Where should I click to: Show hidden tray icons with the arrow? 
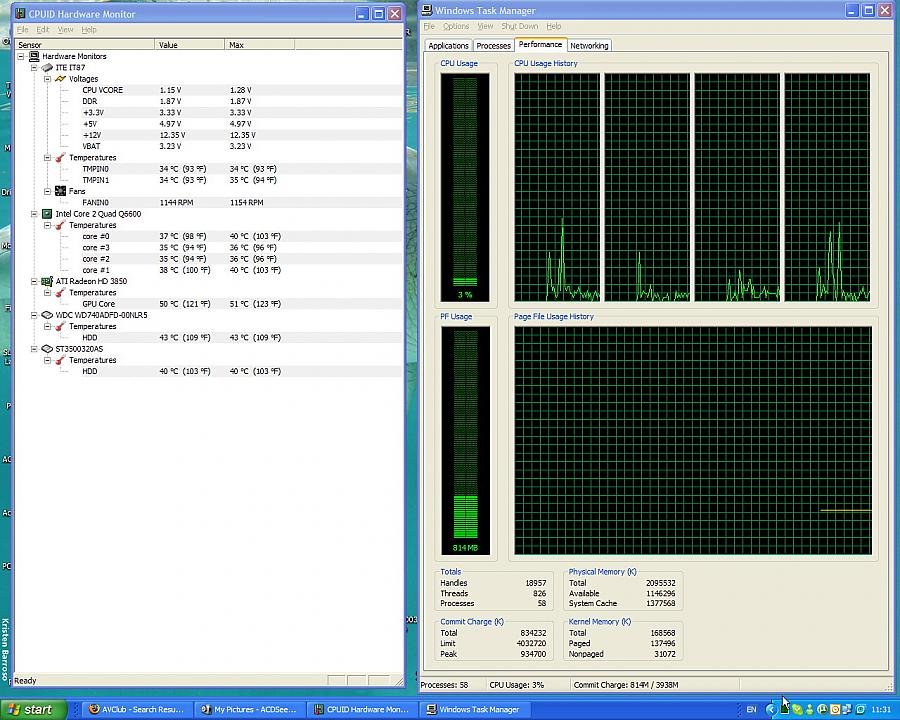tap(771, 710)
